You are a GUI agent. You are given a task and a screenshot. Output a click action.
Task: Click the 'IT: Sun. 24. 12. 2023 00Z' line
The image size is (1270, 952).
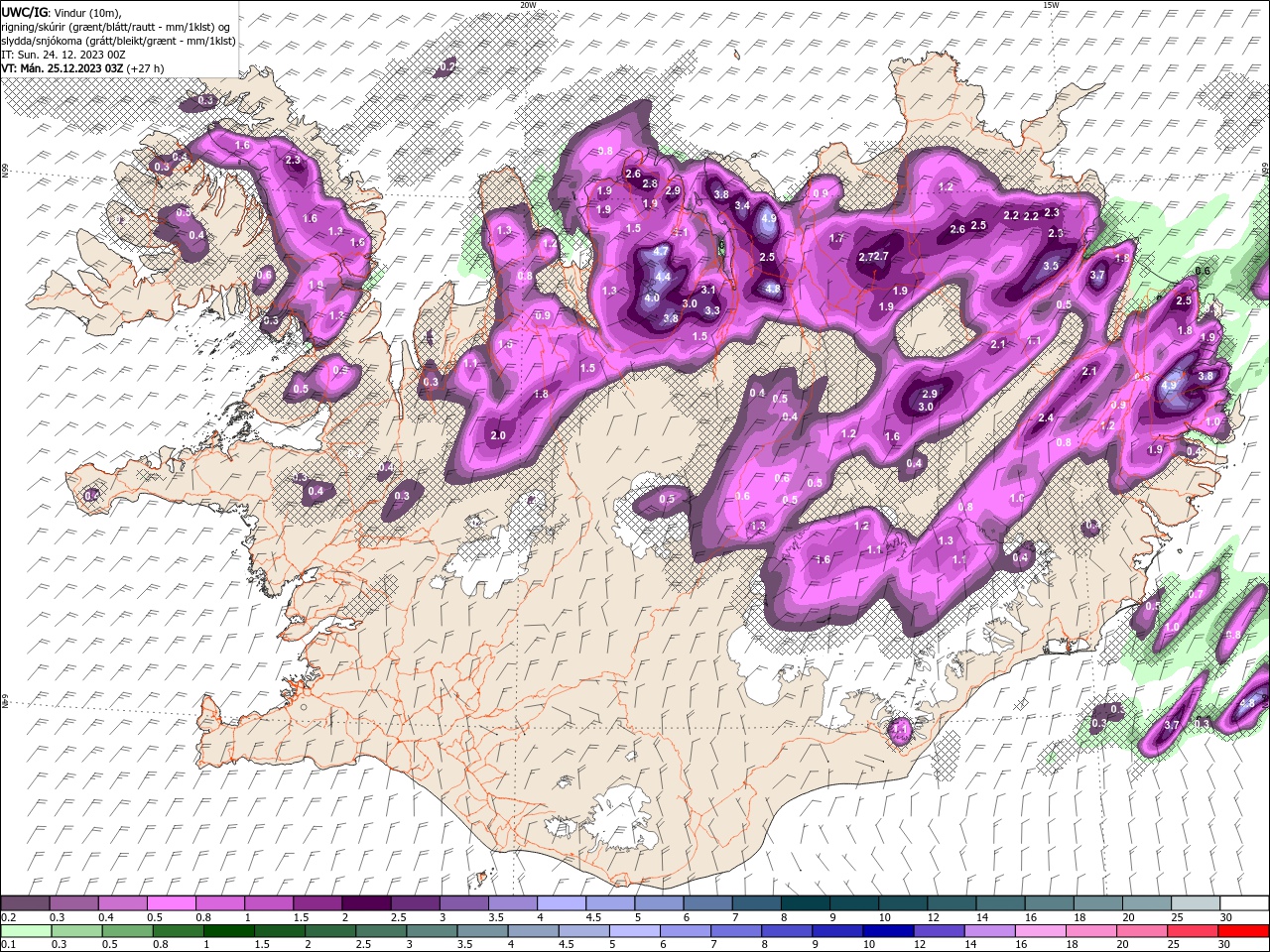[x=63, y=55]
